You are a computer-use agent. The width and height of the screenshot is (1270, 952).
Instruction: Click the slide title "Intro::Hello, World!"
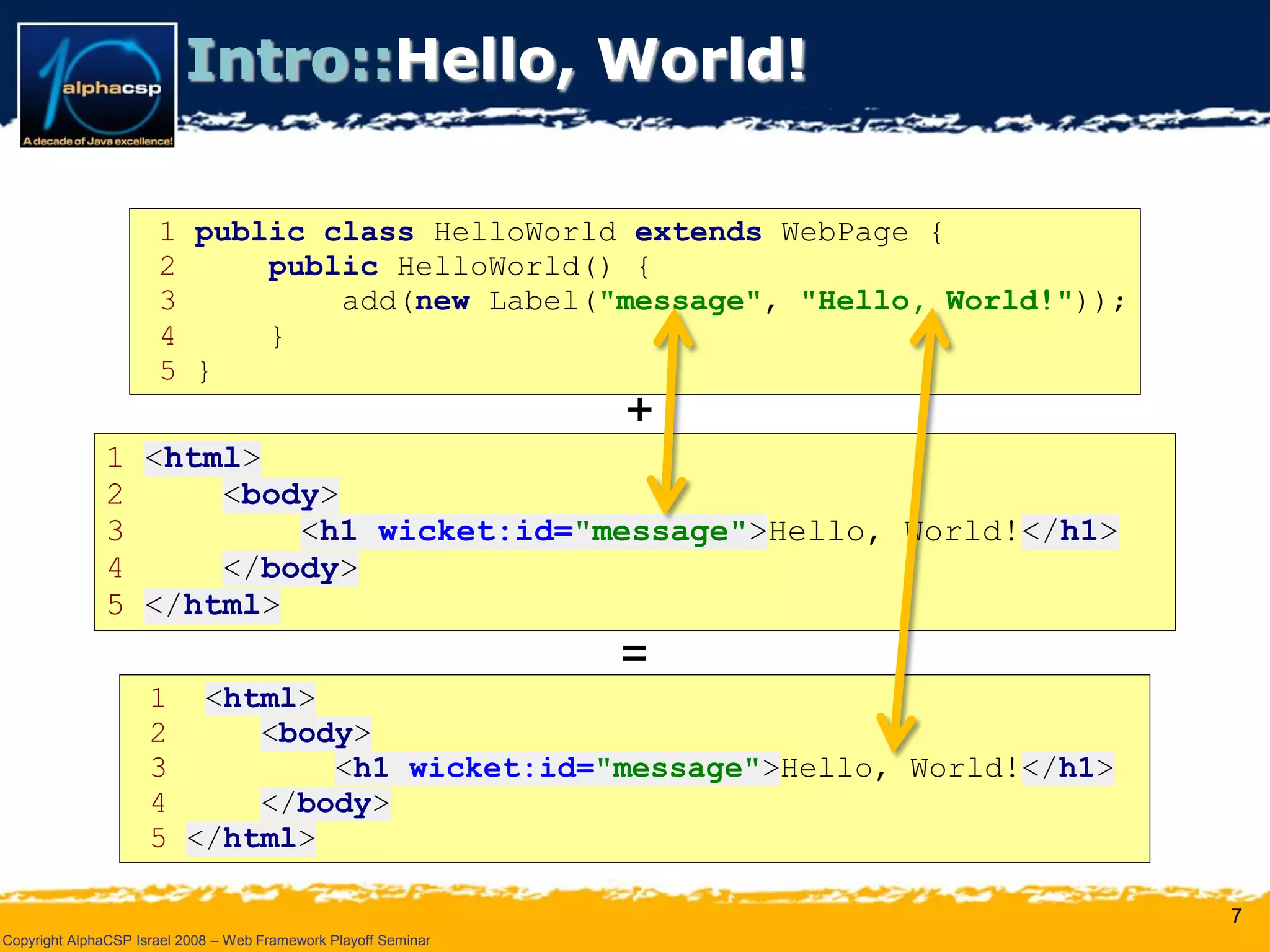click(496, 60)
